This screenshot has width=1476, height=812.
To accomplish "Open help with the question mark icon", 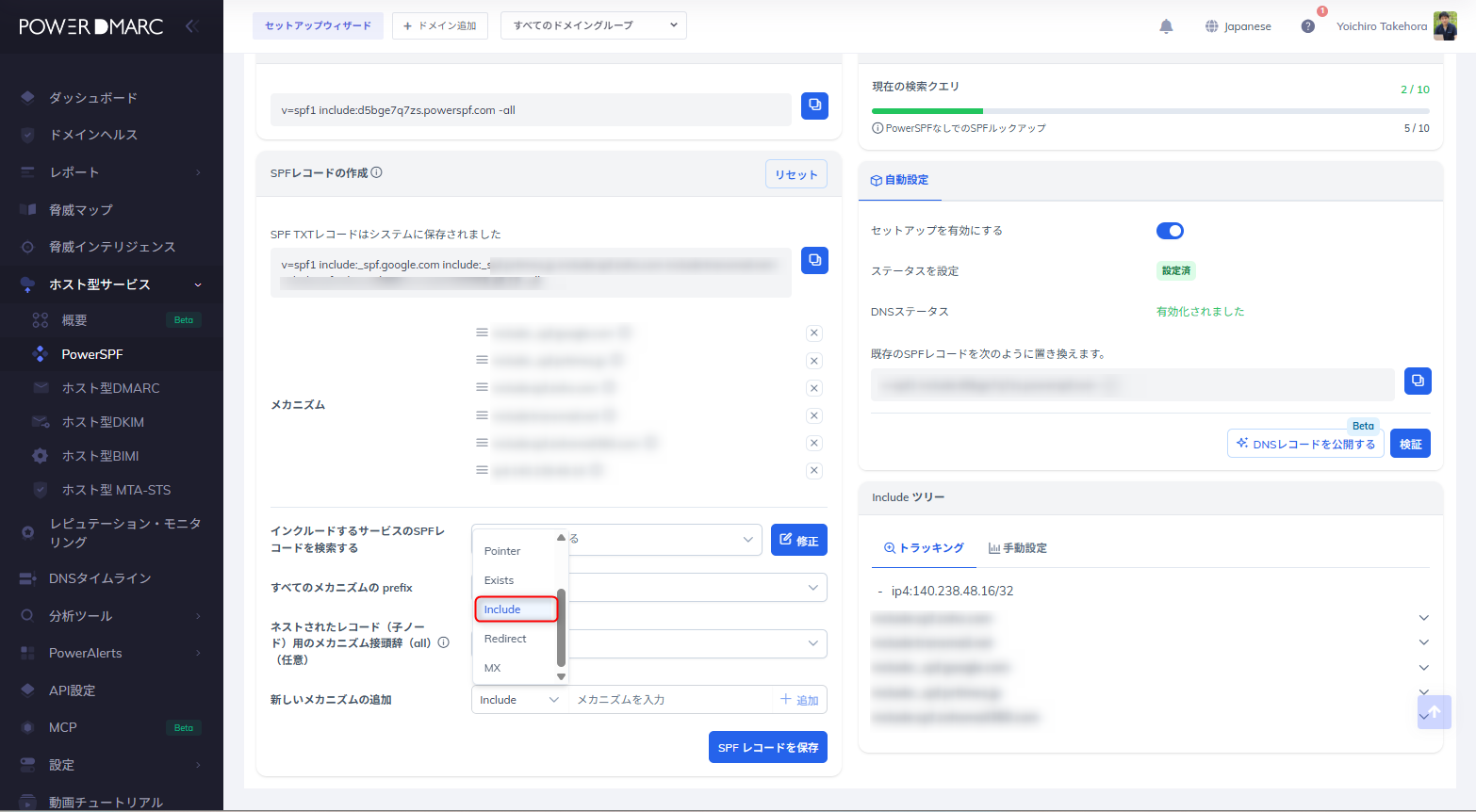I will 1308,26.
